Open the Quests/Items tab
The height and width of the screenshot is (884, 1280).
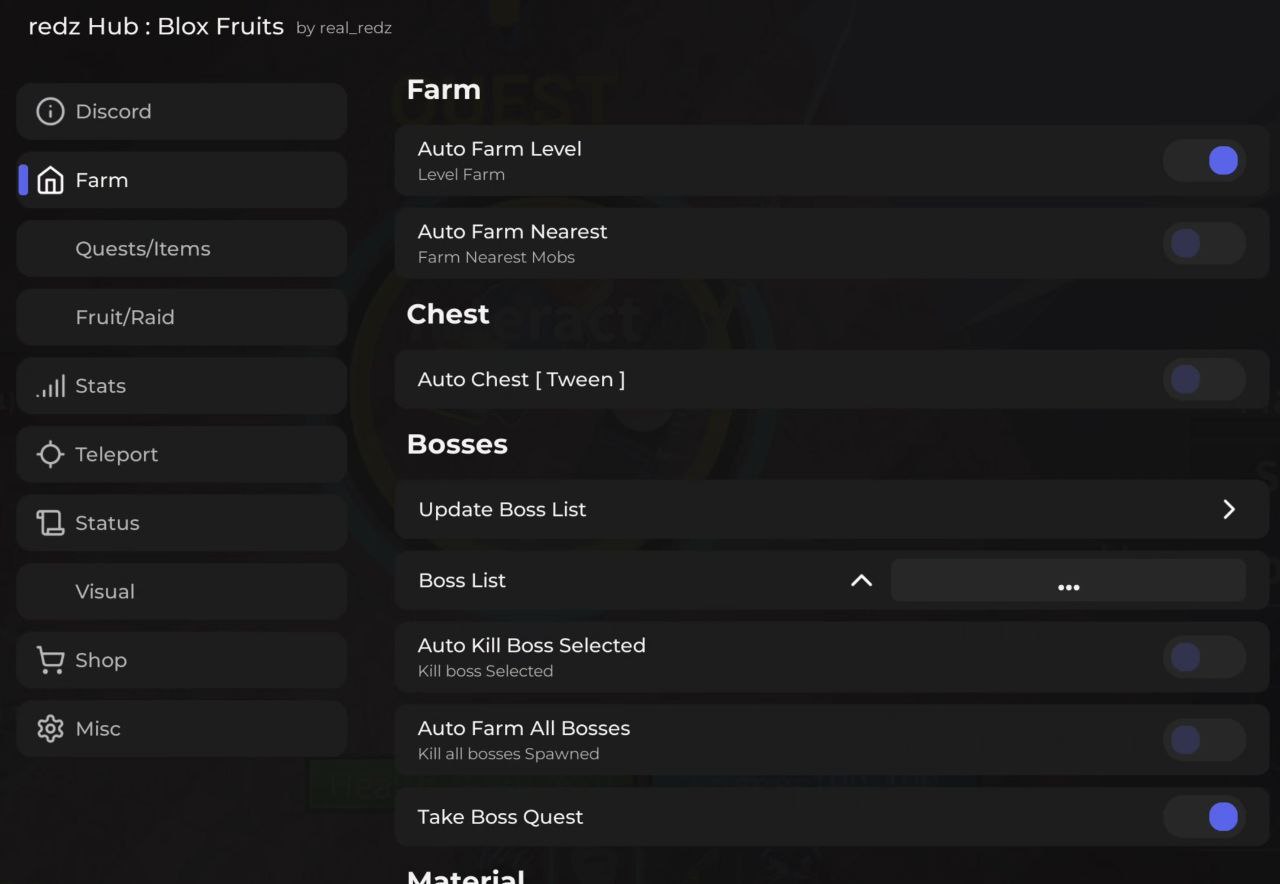[143, 249]
